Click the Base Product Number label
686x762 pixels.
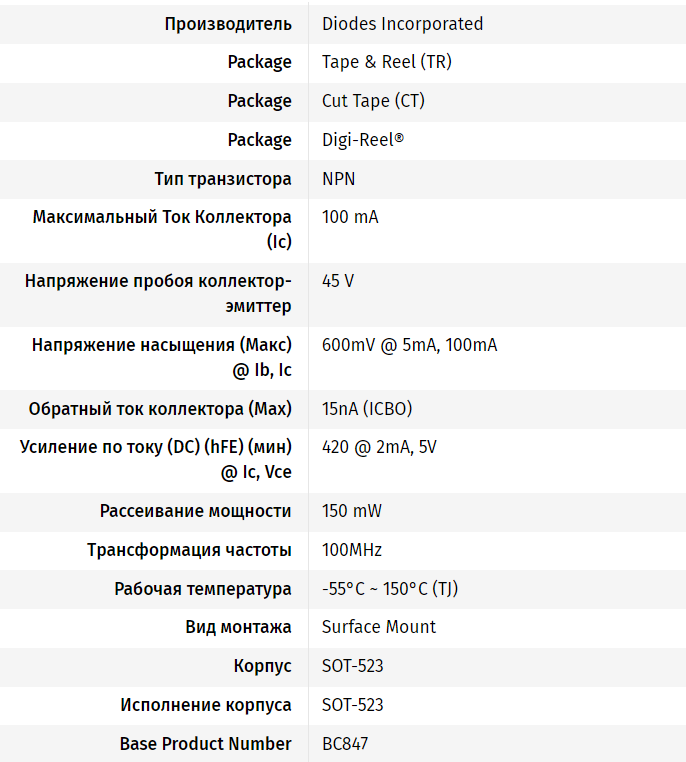click(206, 744)
